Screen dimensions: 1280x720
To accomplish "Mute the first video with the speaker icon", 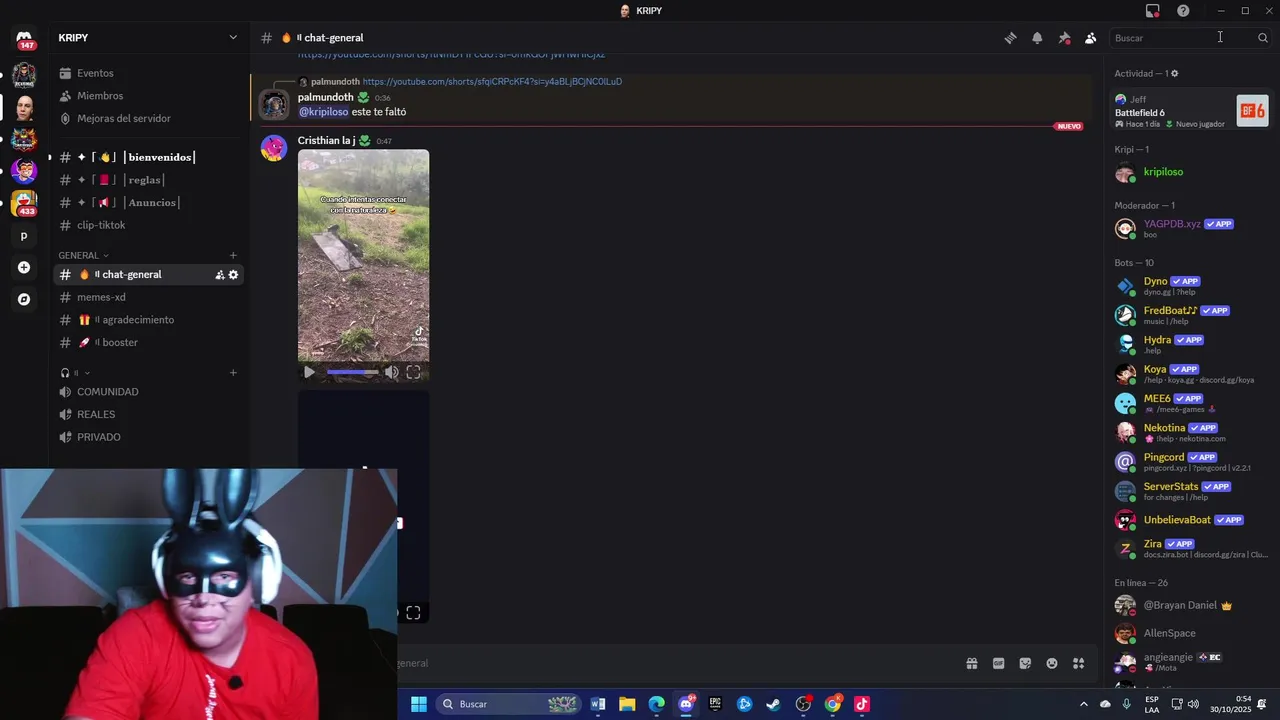I will 392,372.
